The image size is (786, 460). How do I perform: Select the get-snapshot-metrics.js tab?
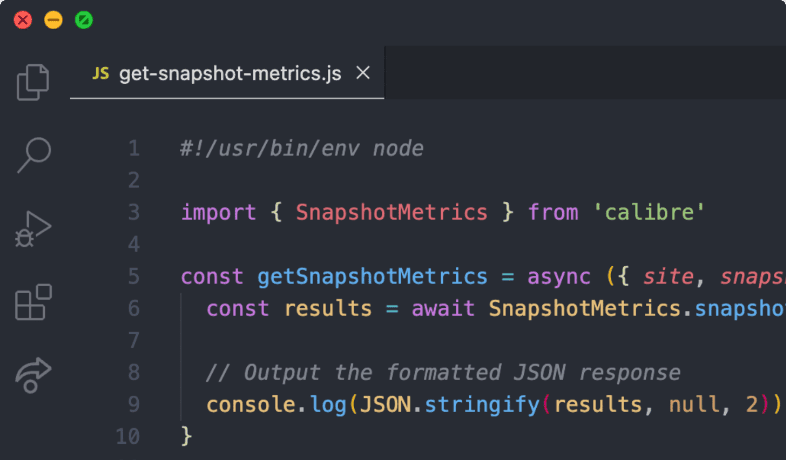[229, 73]
